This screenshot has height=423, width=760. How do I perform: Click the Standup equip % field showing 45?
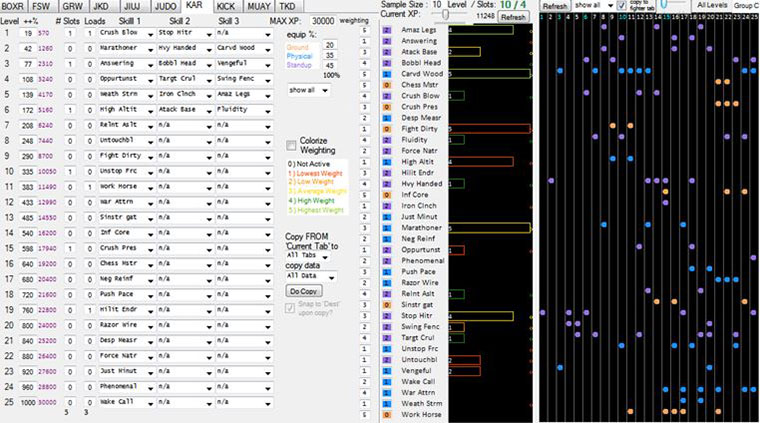330,65
